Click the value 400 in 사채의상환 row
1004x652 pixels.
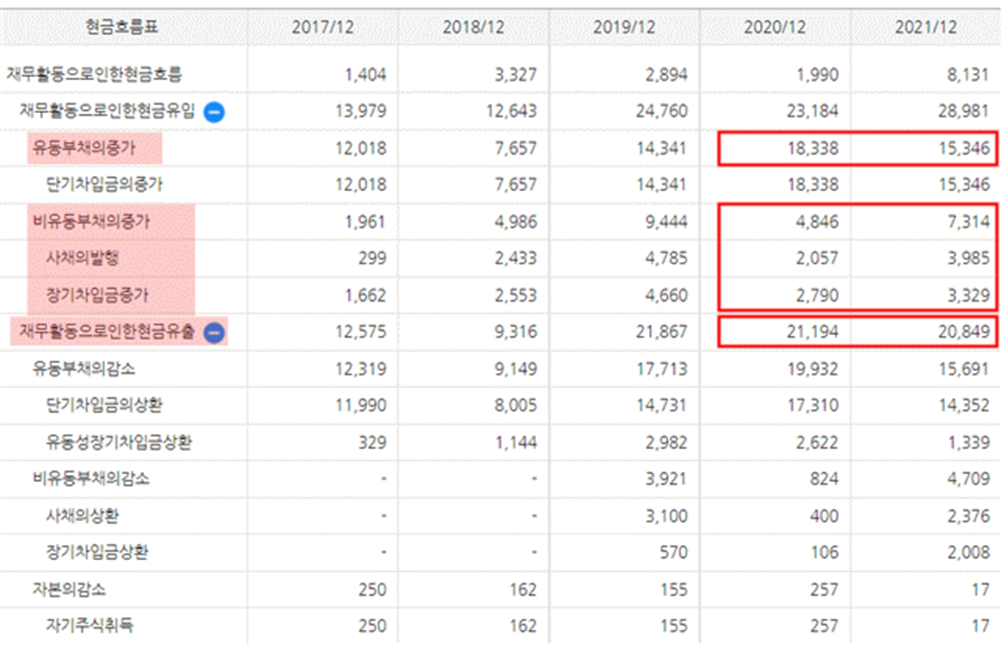coord(824,517)
